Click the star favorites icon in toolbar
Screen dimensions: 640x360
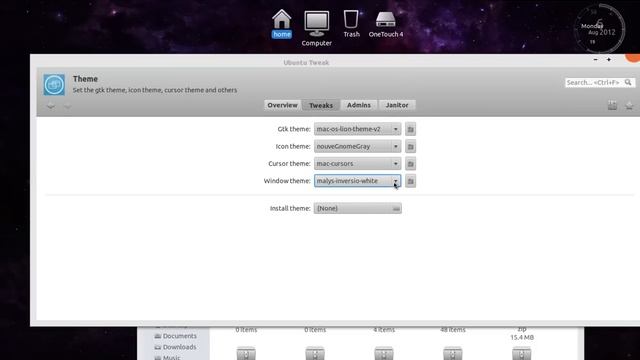coord(629,106)
